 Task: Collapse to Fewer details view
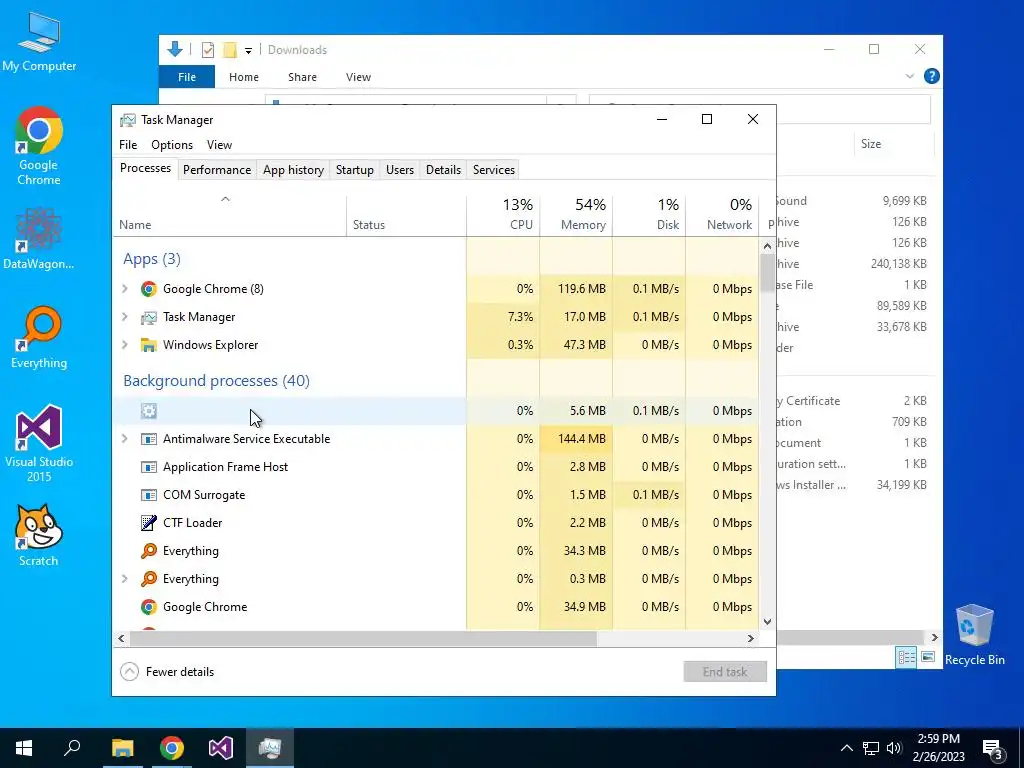pos(168,671)
